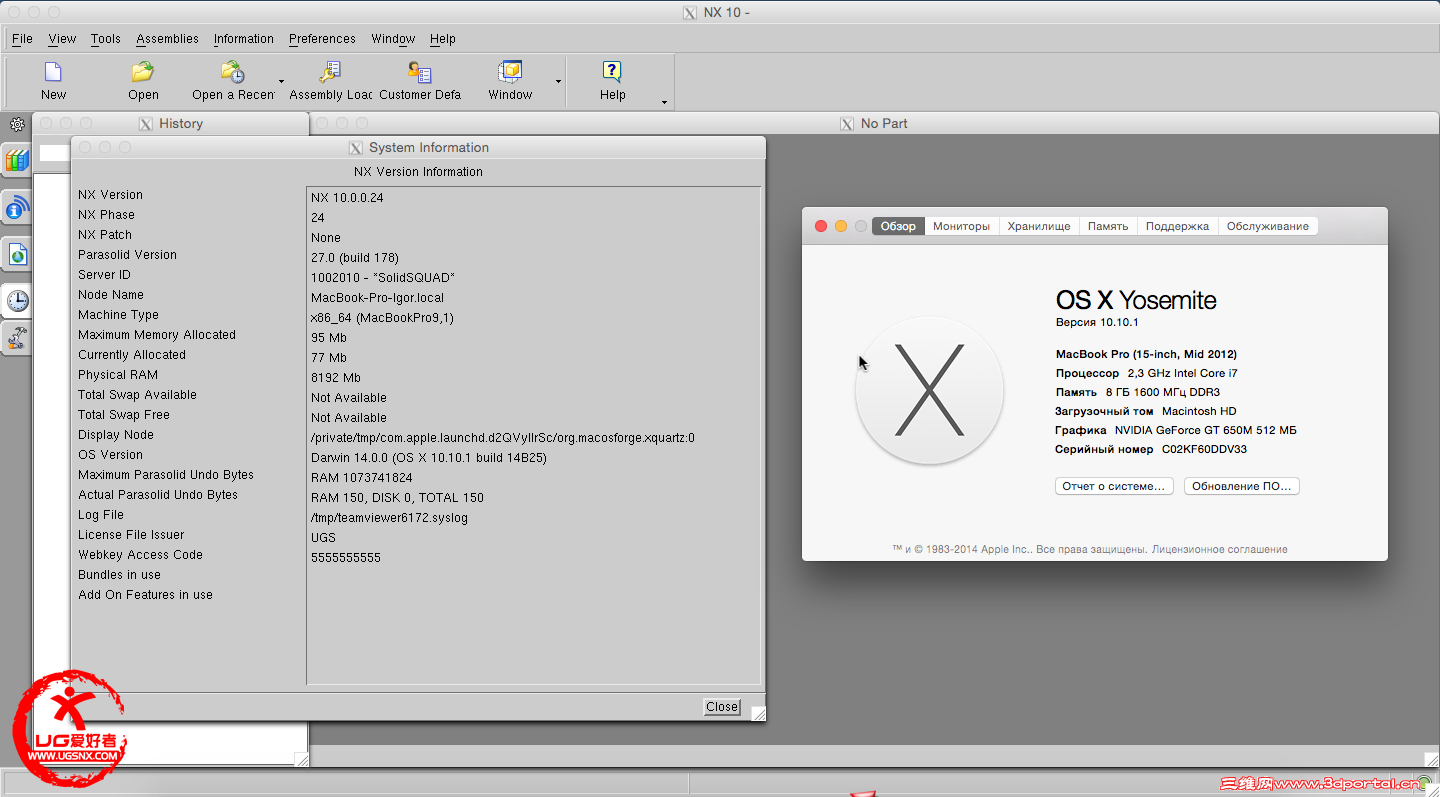Click the License File Issuer label
This screenshot has width=1440, height=797.
click(131, 535)
